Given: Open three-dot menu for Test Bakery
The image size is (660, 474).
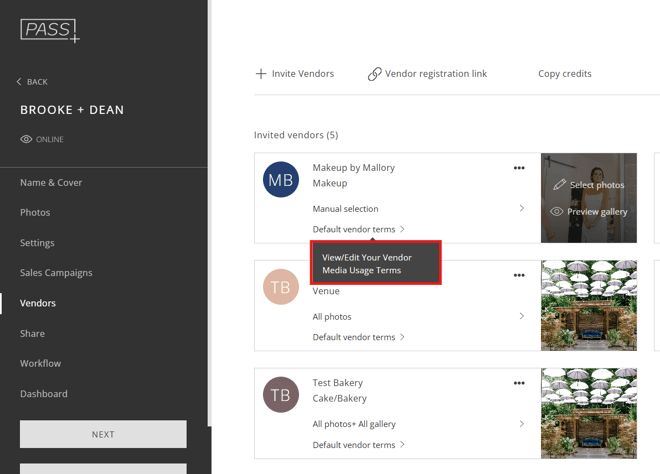Looking at the screenshot, I should [x=519, y=383].
